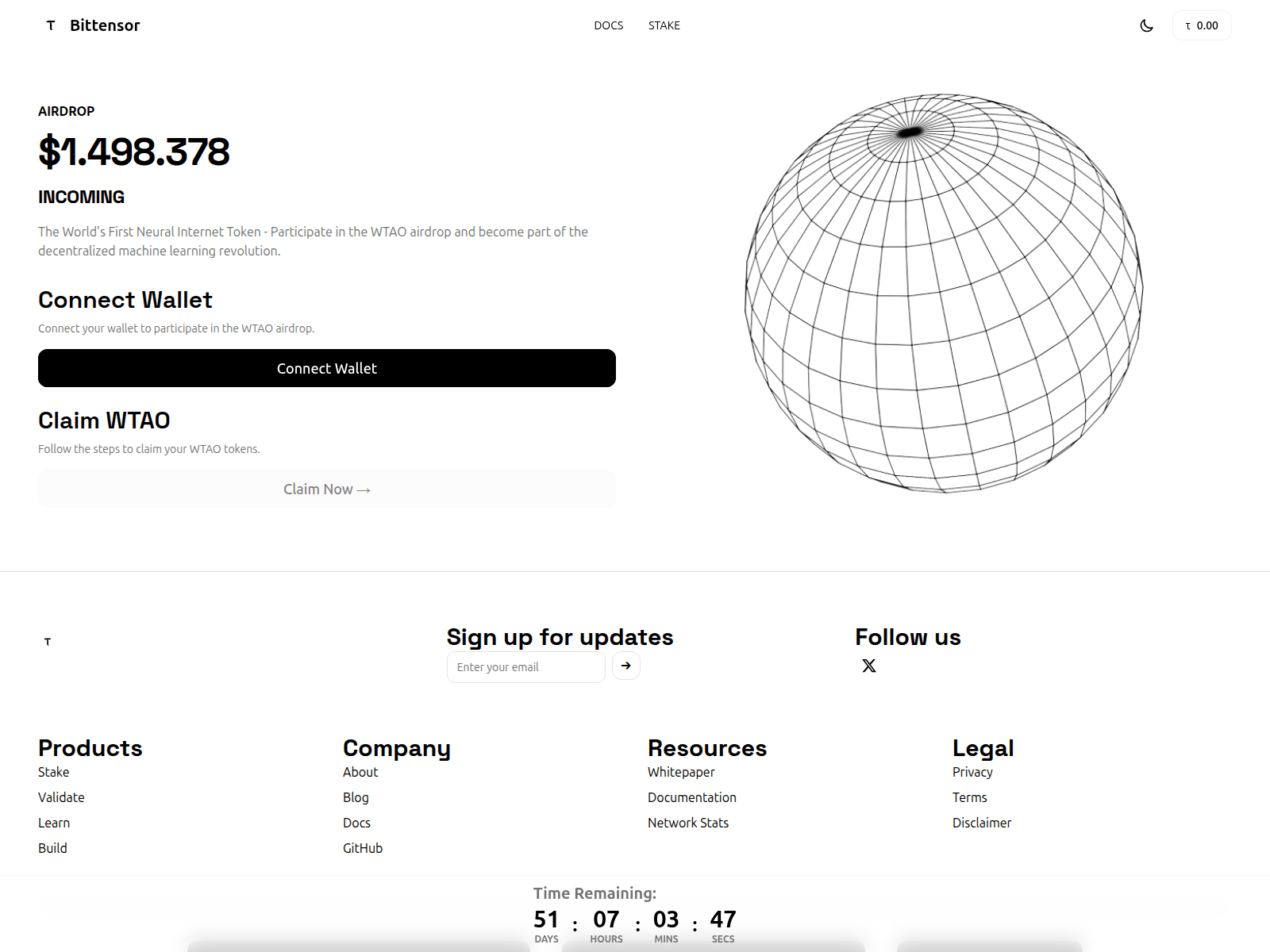This screenshot has height=952, width=1270.
Task: Open GitHub under Company
Action: (x=363, y=848)
